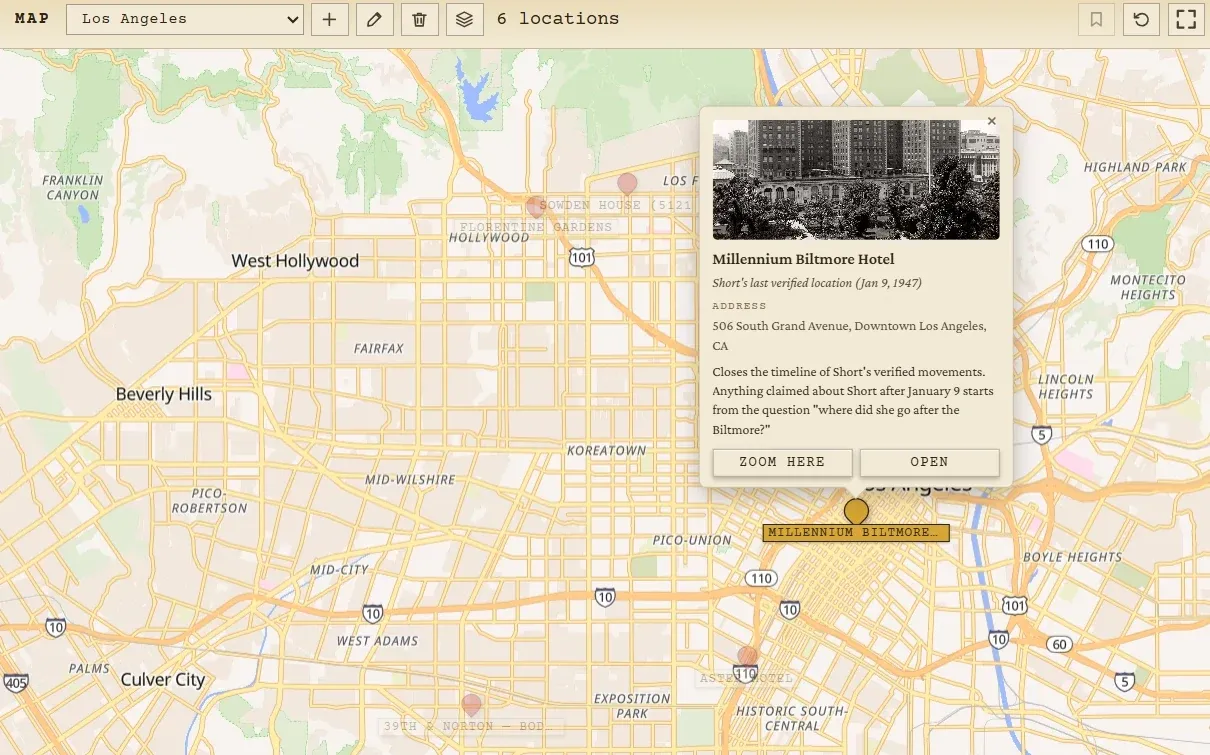Click the trash delete icon
1210x755 pixels.
tap(420, 19)
